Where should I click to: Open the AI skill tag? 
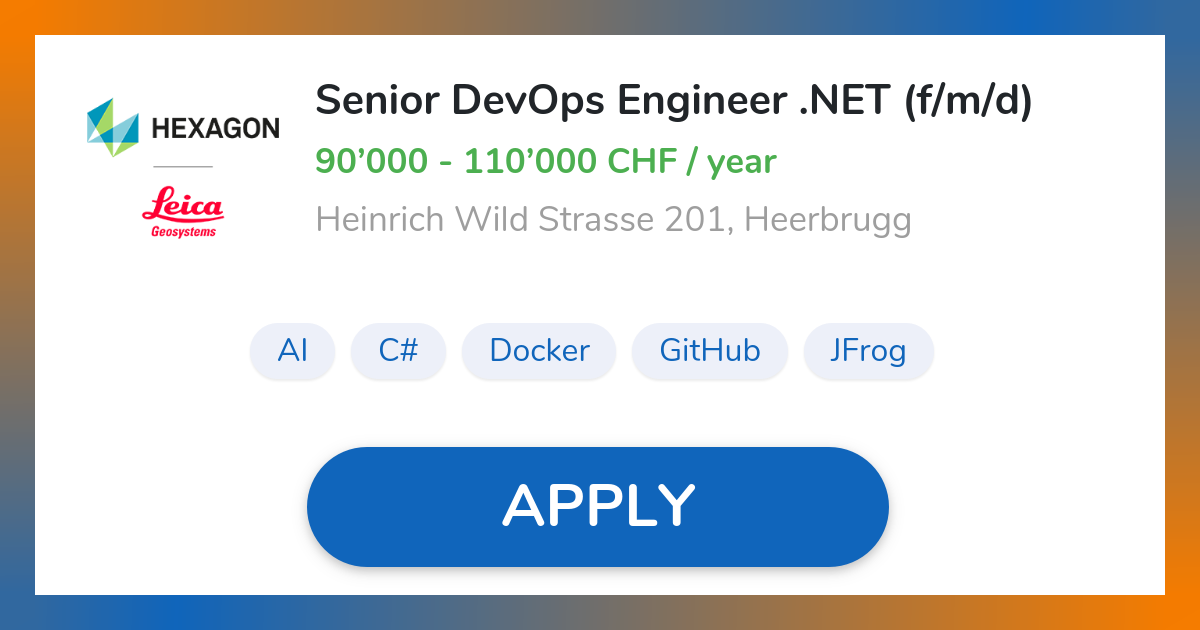tap(292, 351)
